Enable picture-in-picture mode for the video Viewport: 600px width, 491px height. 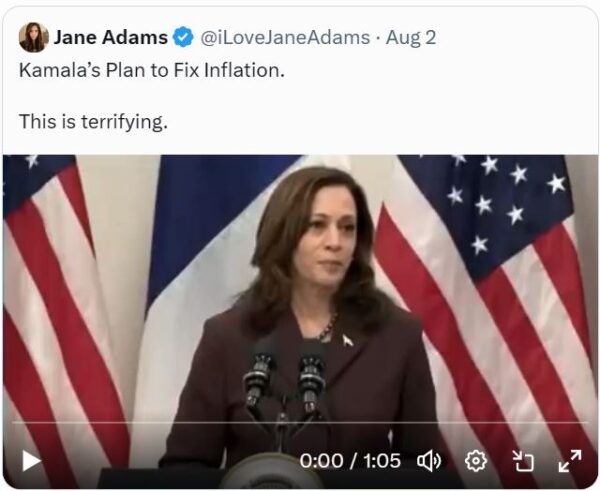point(523,461)
